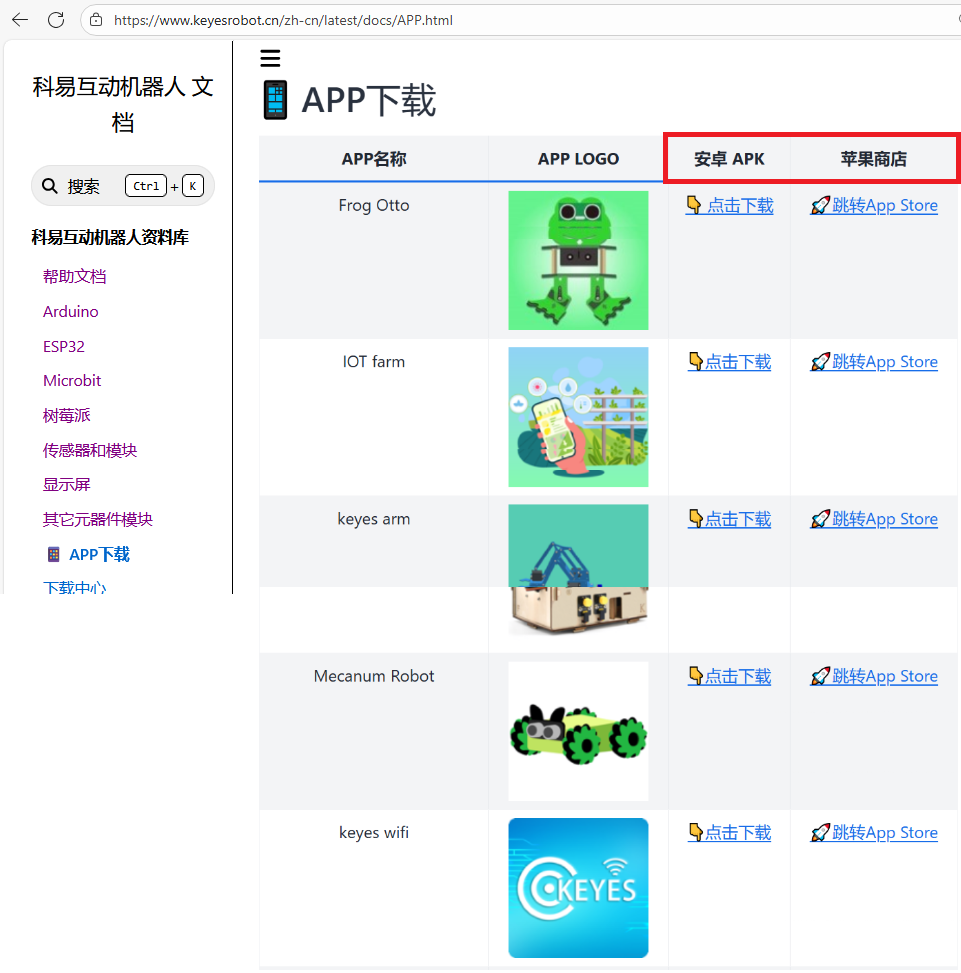Click the browser address bar URL
The height and width of the screenshot is (973, 961).
tap(284, 20)
